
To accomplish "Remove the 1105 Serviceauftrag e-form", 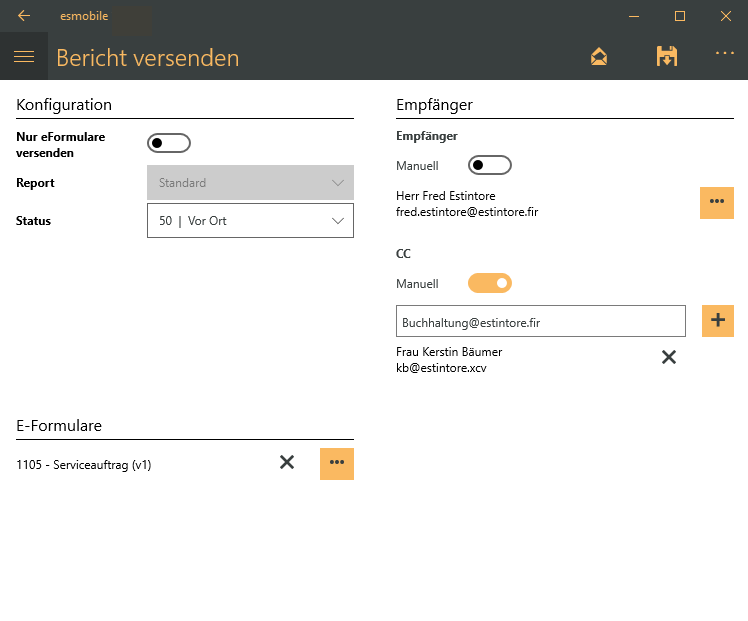I will 287,462.
